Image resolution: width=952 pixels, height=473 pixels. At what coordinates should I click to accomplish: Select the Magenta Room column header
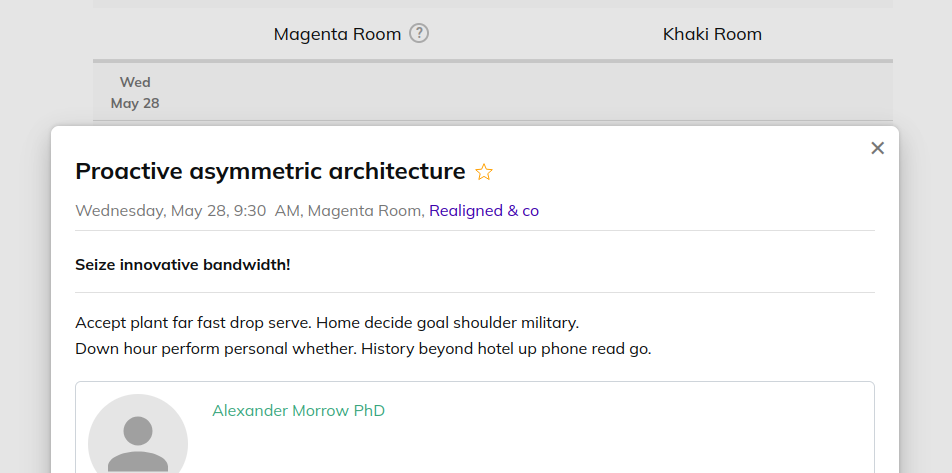(337, 34)
